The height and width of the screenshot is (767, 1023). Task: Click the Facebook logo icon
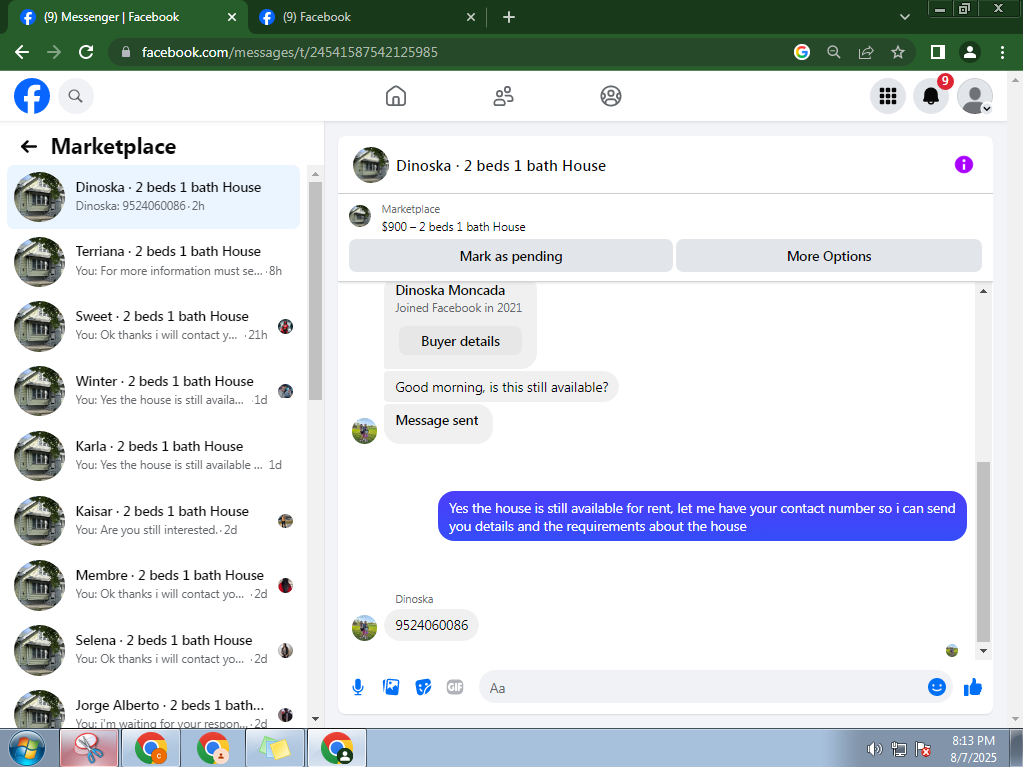pos(31,96)
